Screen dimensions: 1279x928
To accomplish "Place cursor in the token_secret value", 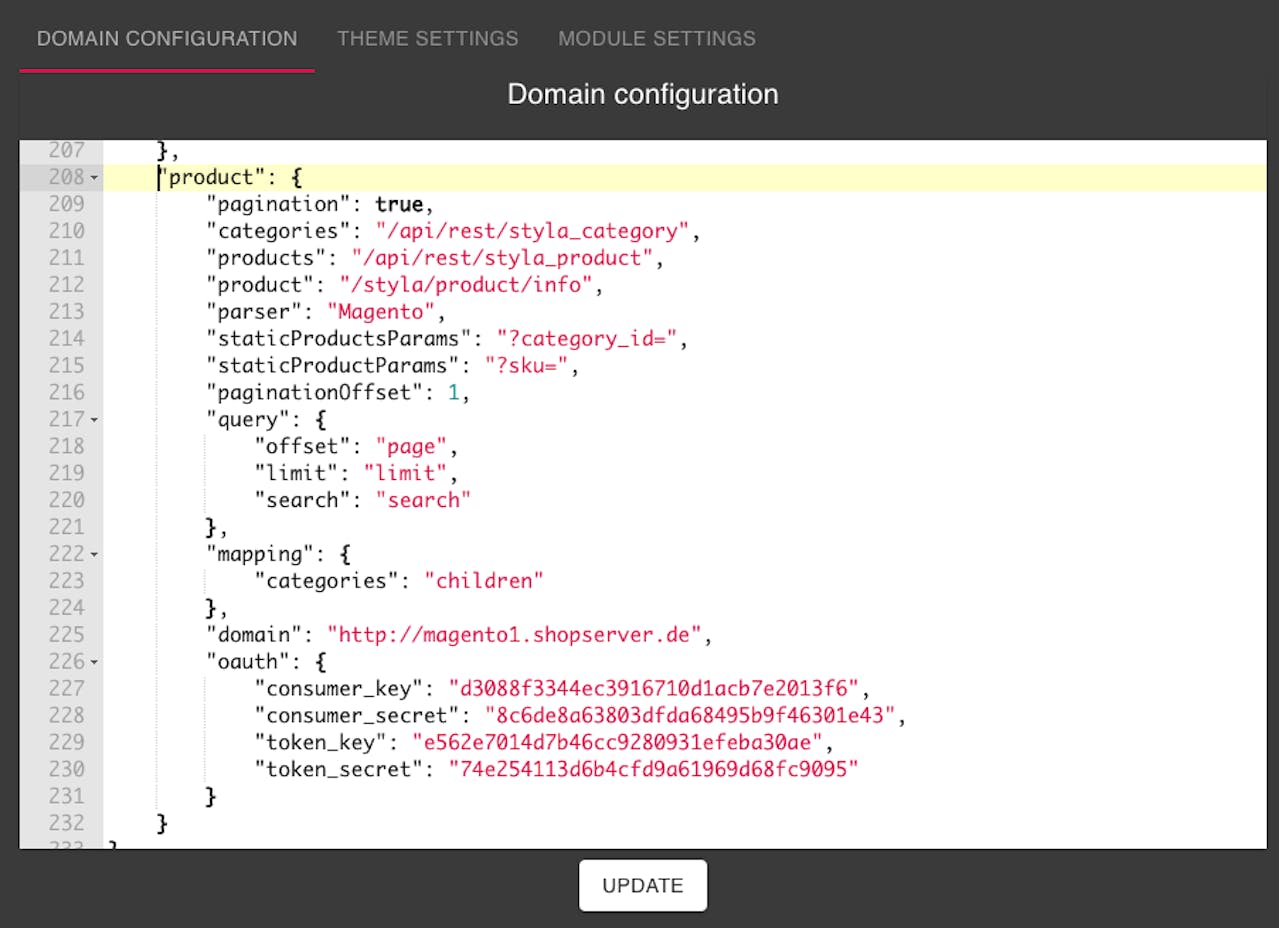I will point(653,770).
